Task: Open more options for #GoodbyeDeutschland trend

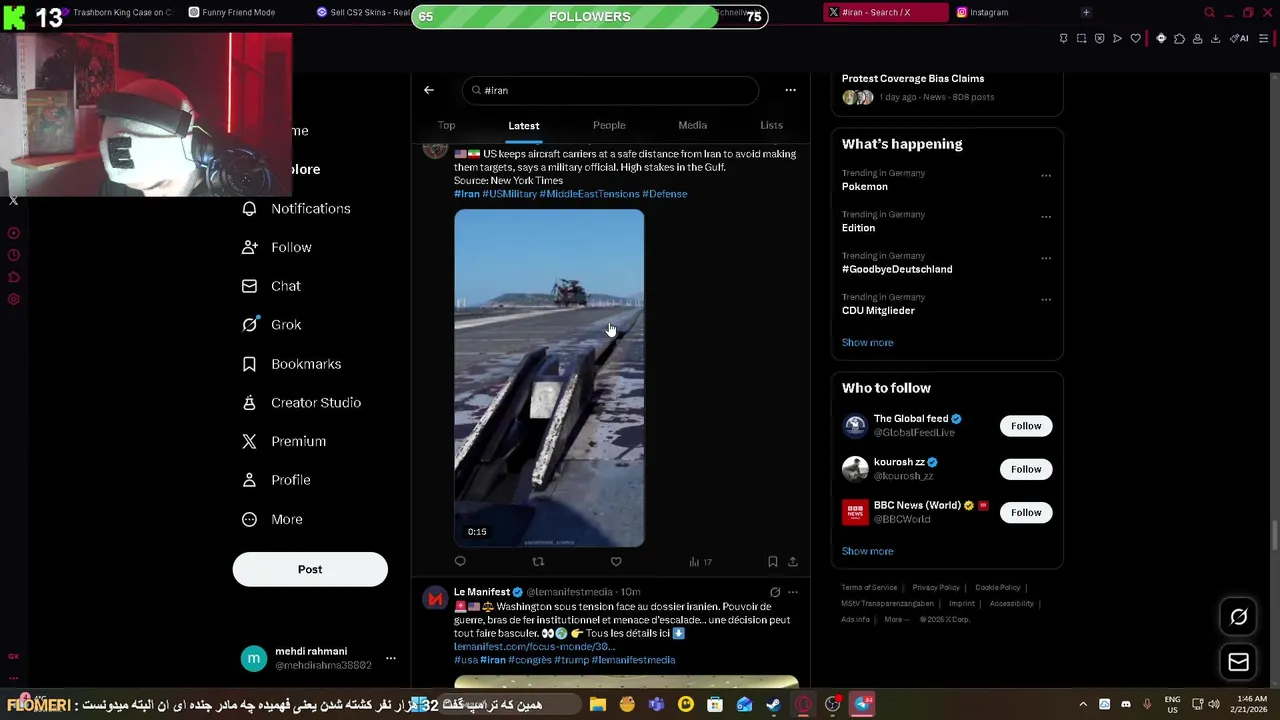Action: [1046, 258]
